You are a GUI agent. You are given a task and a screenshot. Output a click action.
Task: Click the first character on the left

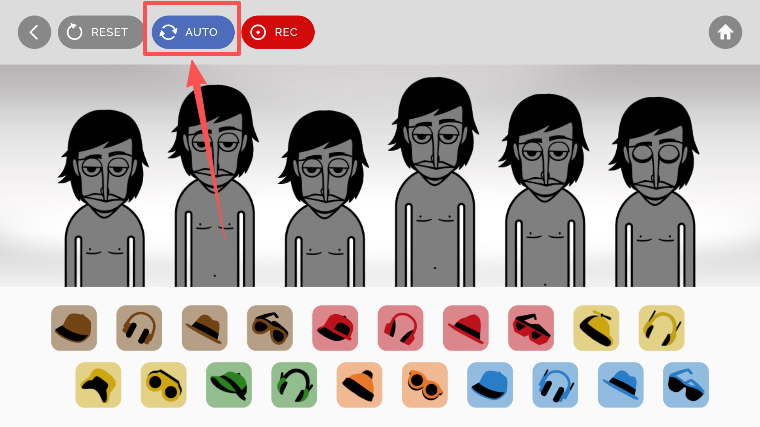click(104, 199)
